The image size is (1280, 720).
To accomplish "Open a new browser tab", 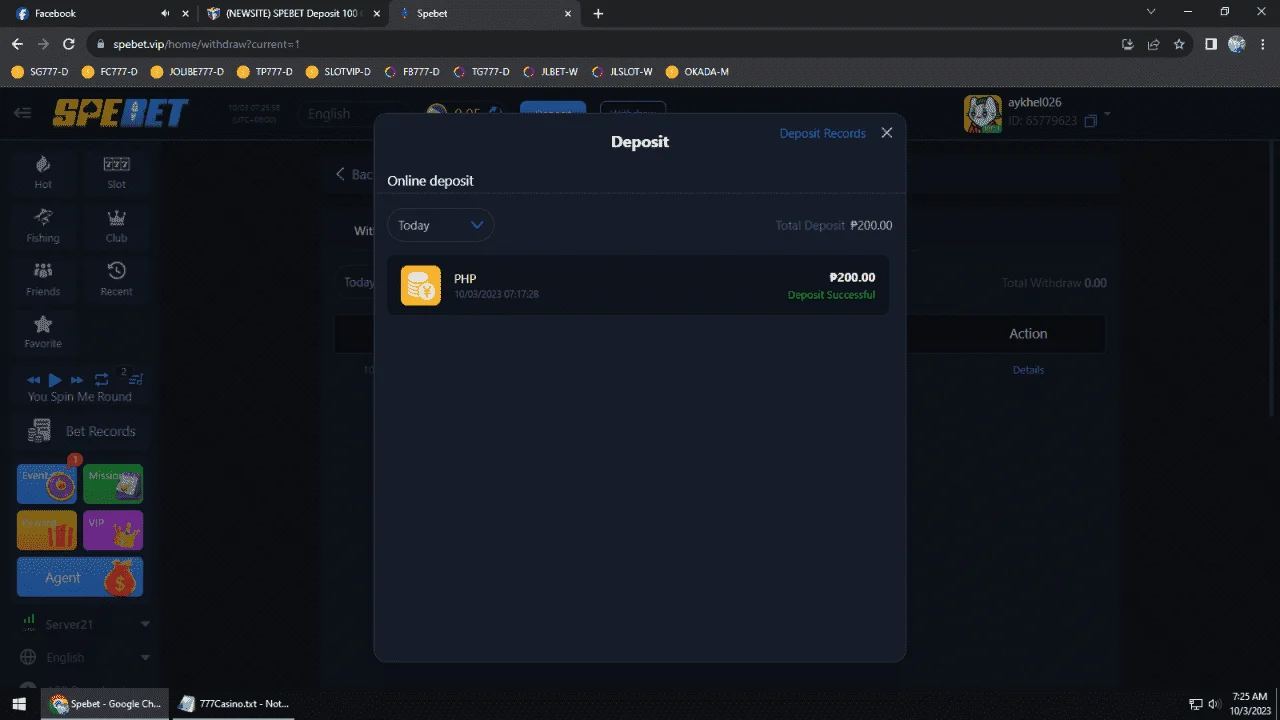I will [x=598, y=14].
